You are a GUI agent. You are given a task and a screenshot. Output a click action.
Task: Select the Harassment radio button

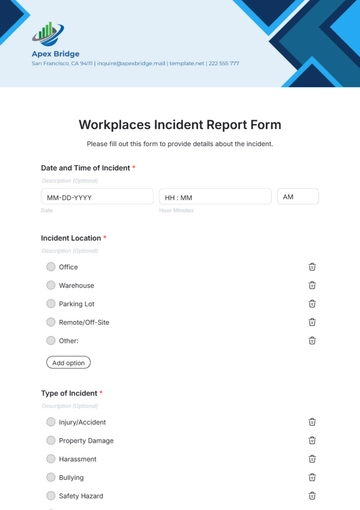click(x=51, y=459)
